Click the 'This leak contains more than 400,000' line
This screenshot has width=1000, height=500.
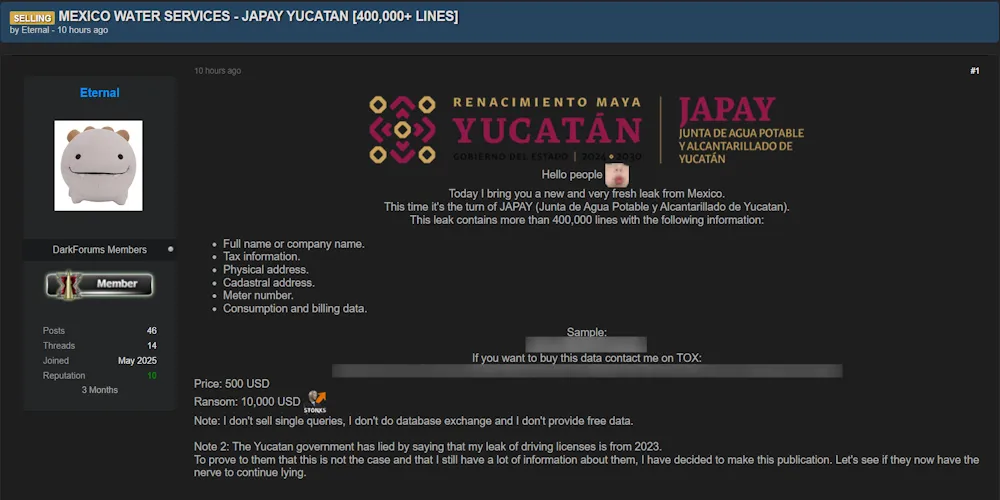coord(587,220)
